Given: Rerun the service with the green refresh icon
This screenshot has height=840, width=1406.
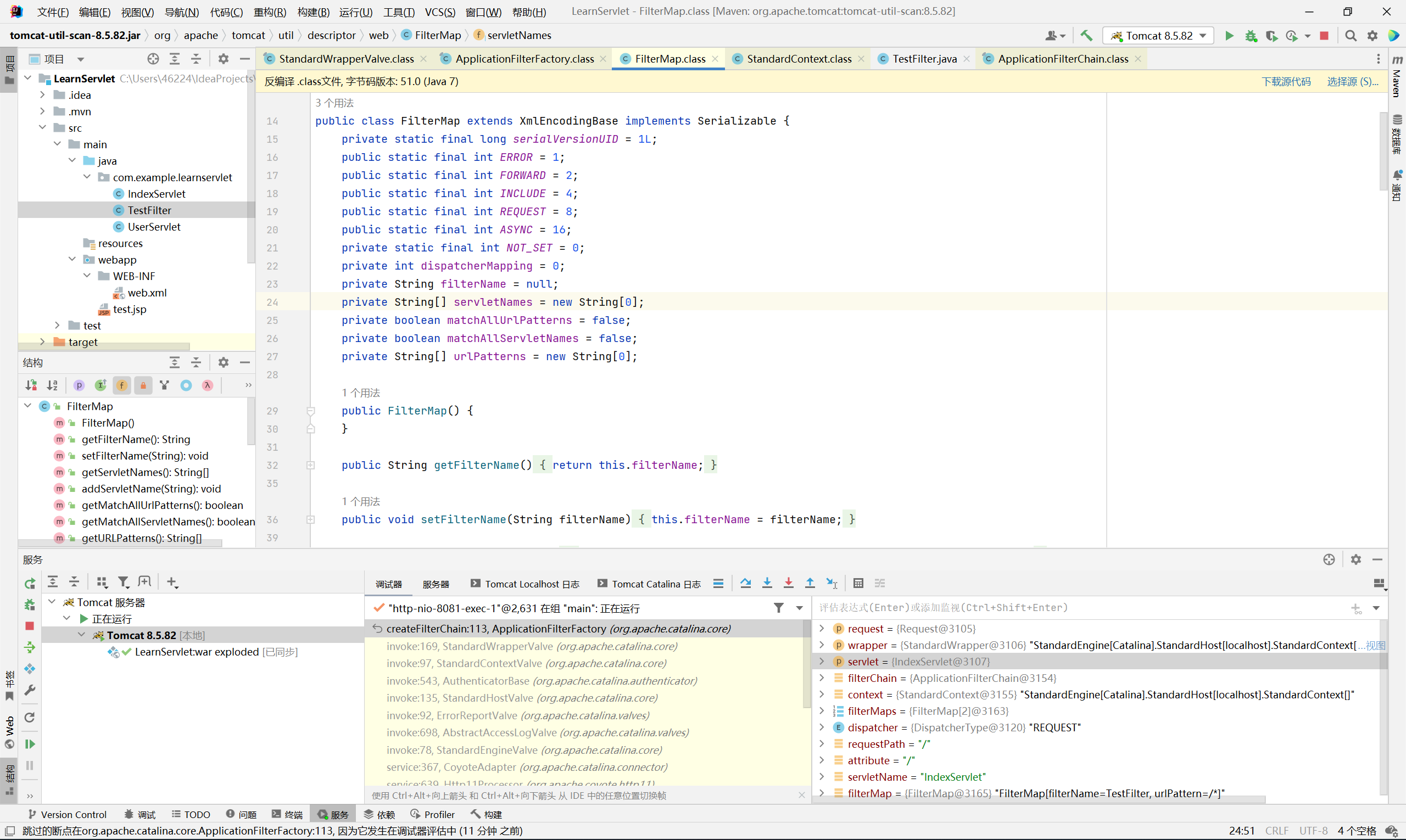Looking at the screenshot, I should 30,583.
